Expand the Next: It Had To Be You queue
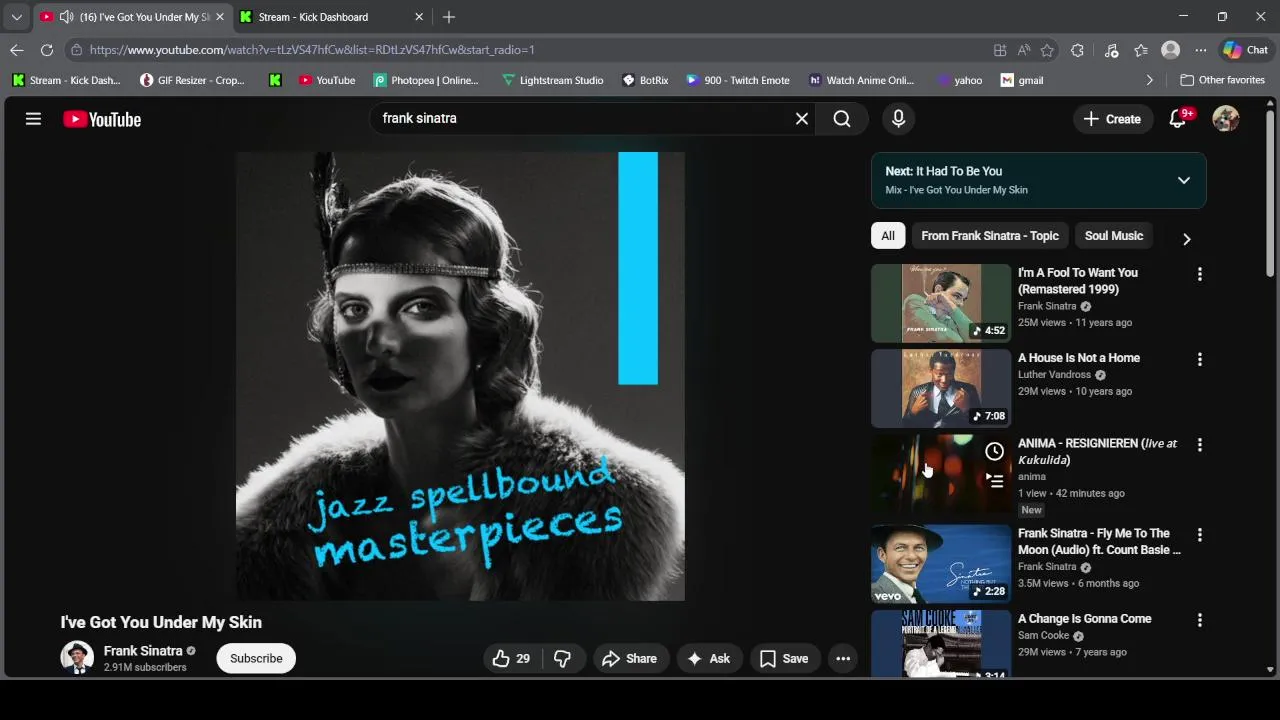This screenshot has height=720, width=1280. click(1184, 180)
